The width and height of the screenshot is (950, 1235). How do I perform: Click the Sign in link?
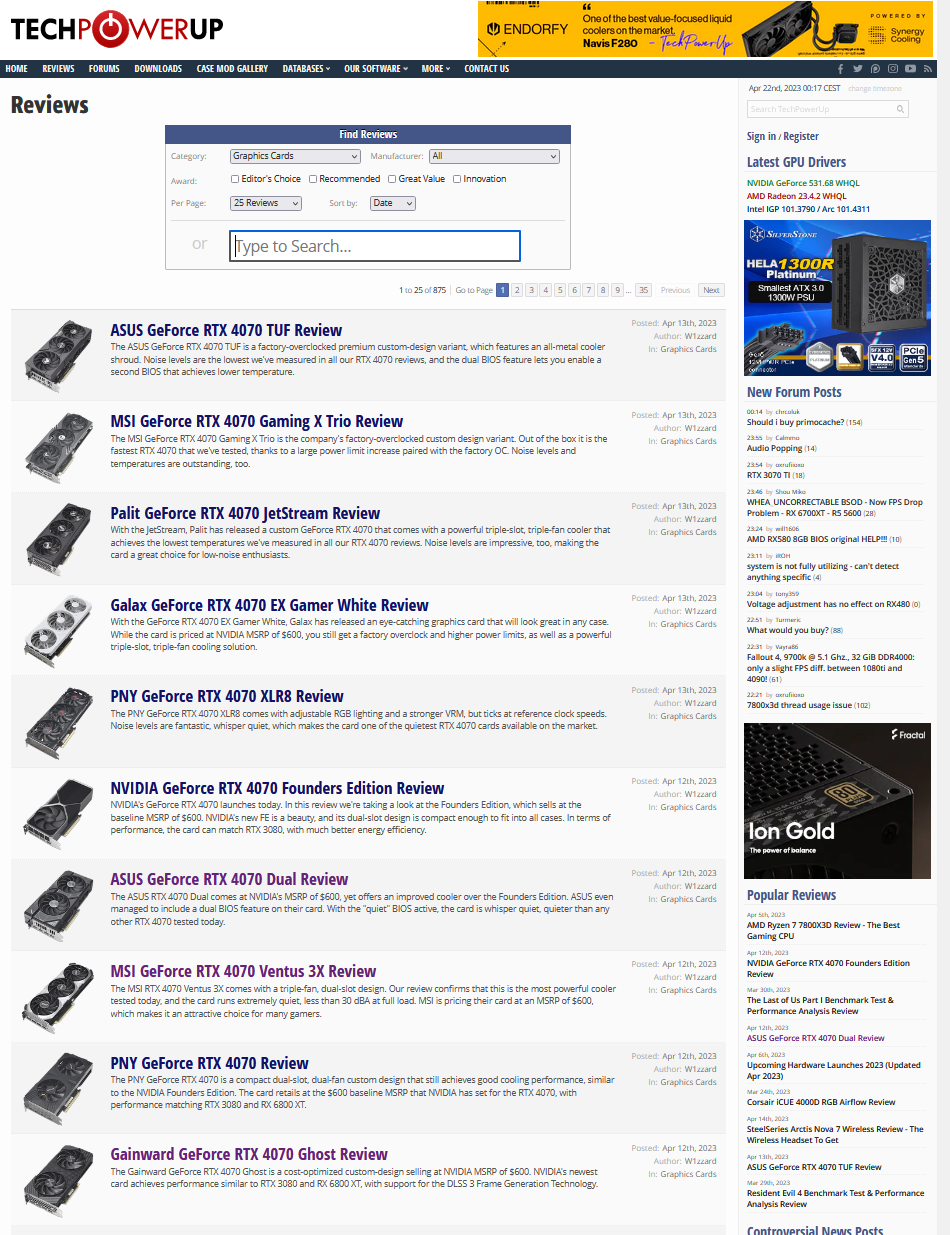[761, 136]
